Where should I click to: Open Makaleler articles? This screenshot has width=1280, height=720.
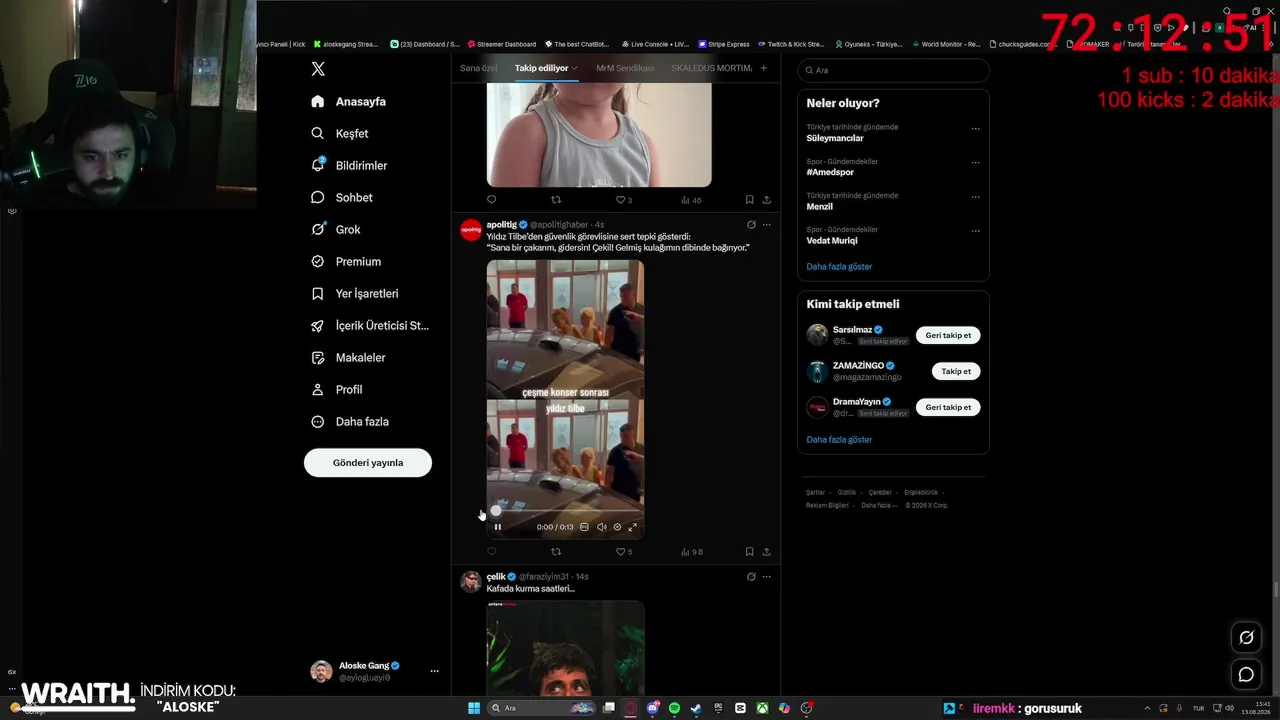pyautogui.click(x=348, y=357)
